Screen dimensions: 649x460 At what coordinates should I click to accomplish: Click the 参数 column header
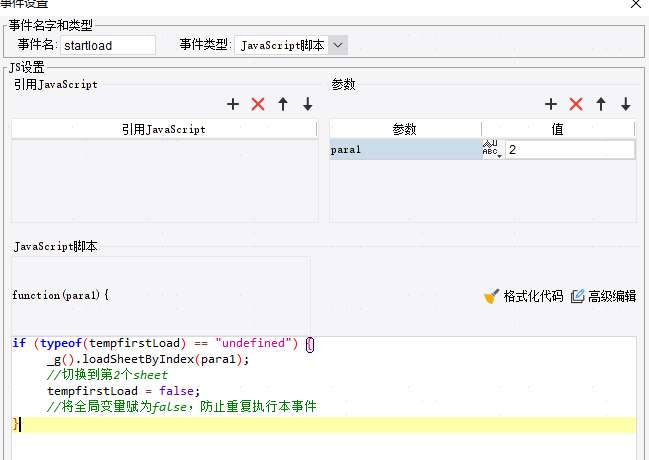click(x=405, y=129)
